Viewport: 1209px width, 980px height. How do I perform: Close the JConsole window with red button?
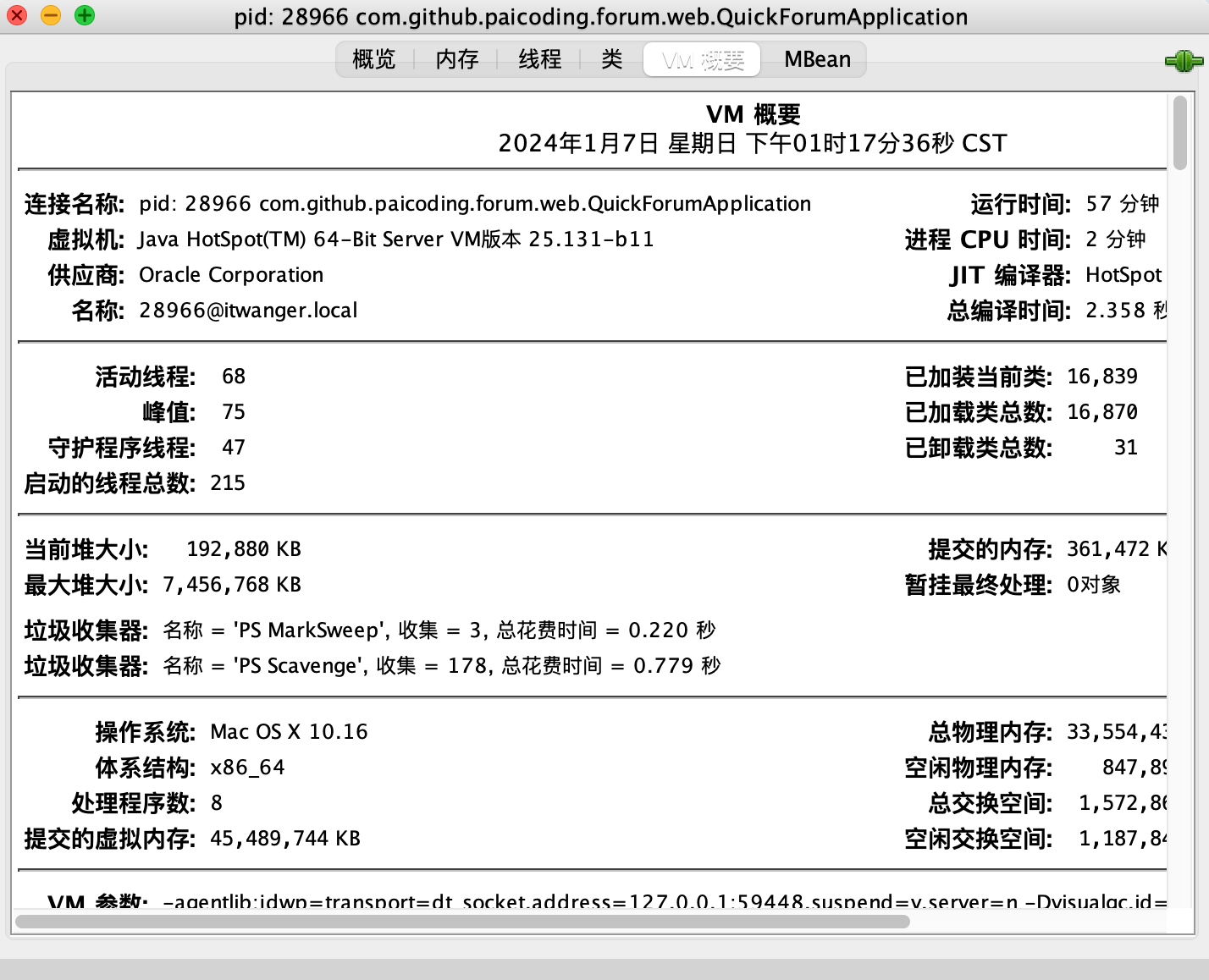click(17, 15)
